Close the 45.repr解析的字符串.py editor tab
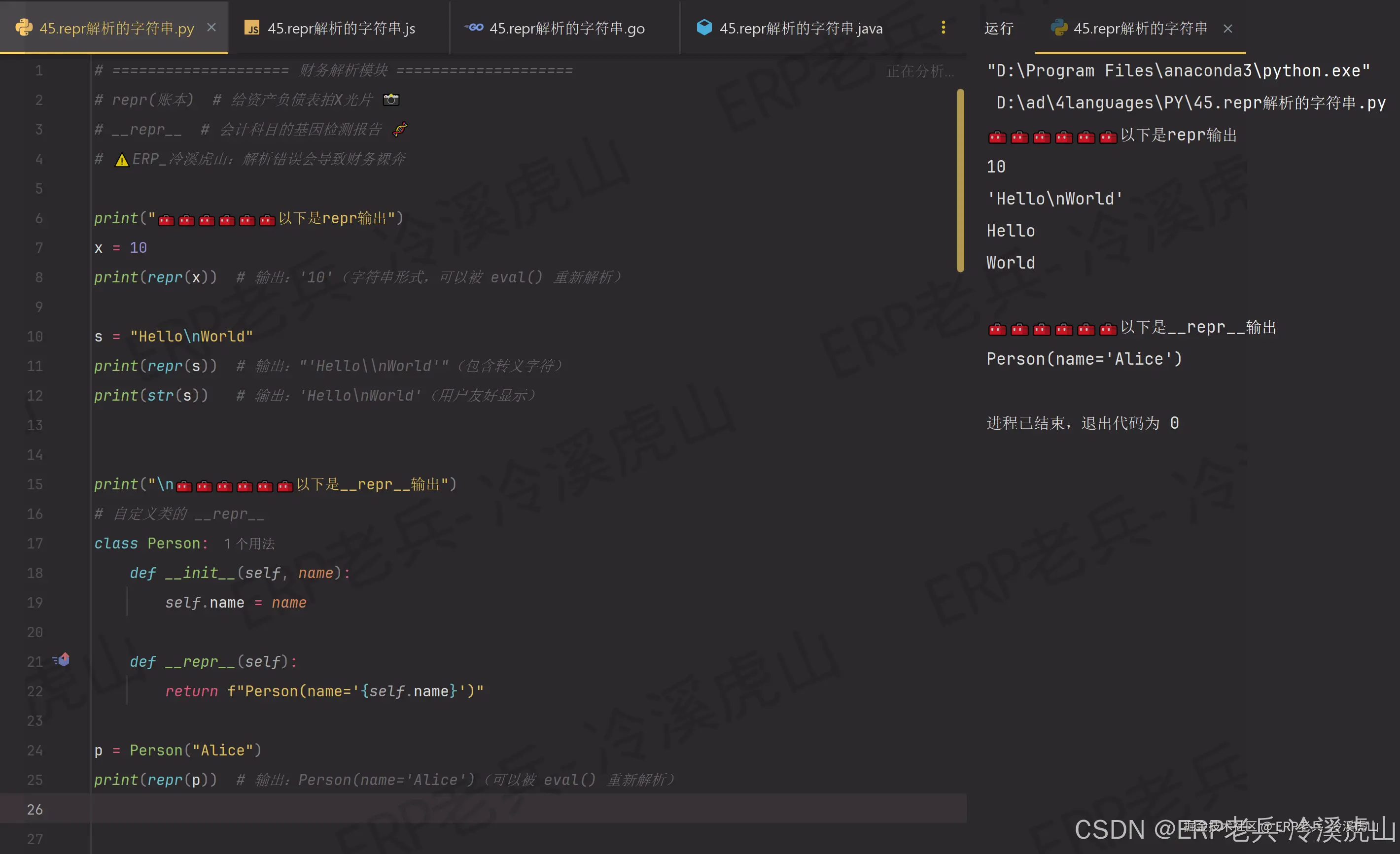1400x854 pixels. point(211,27)
